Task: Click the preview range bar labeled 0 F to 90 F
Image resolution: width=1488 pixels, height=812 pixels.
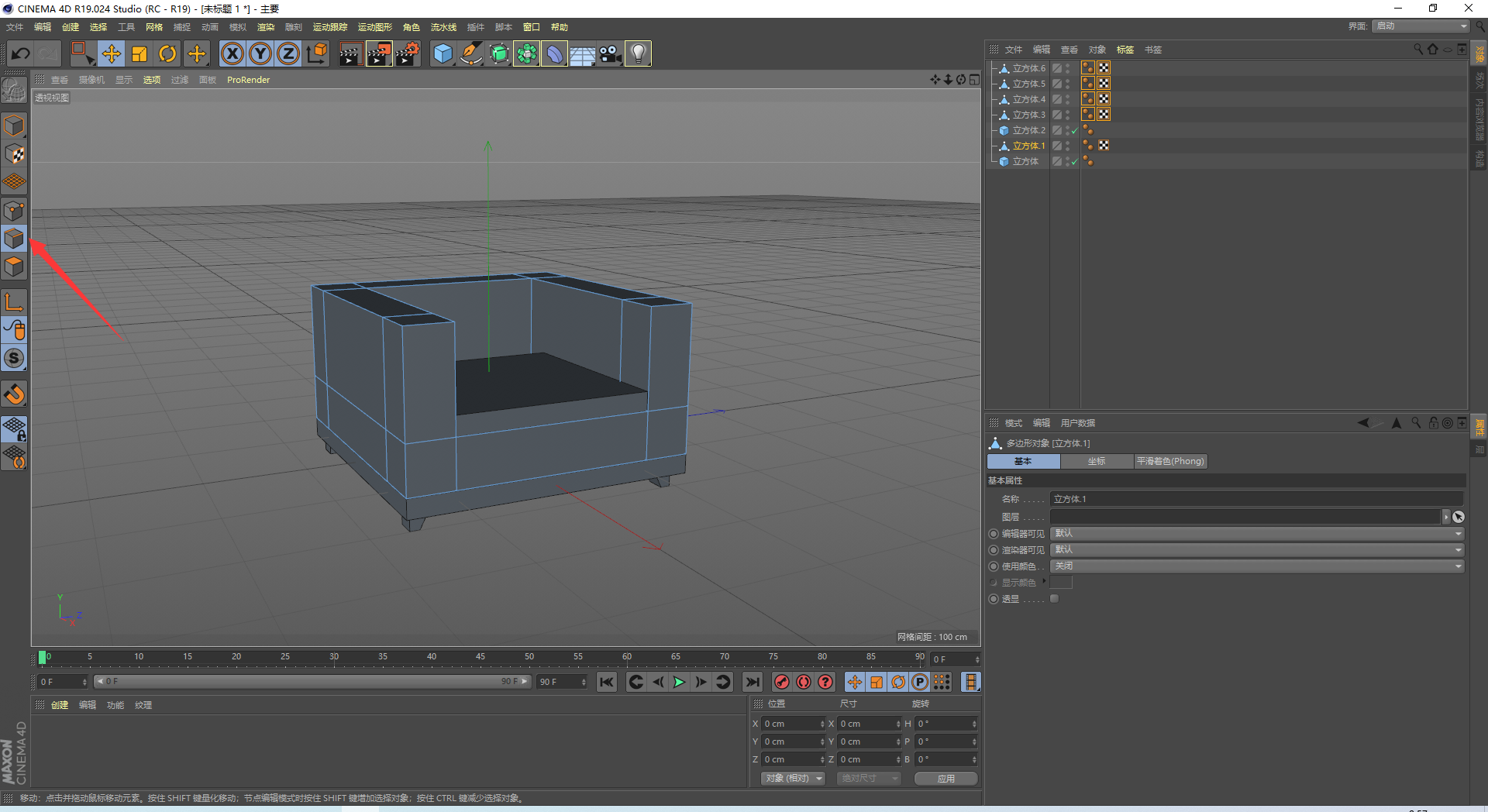Action: [312, 682]
